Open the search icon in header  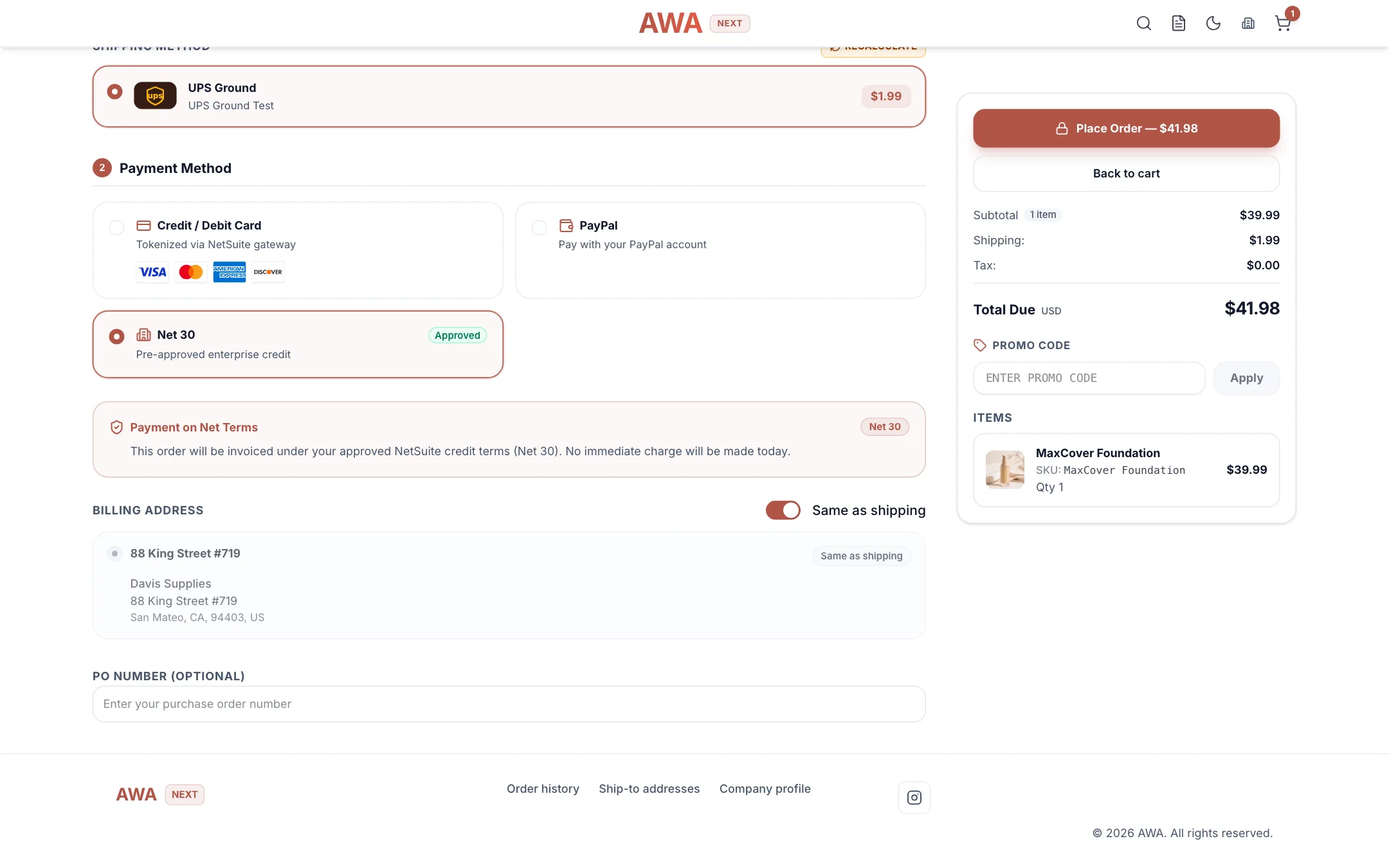[1143, 23]
